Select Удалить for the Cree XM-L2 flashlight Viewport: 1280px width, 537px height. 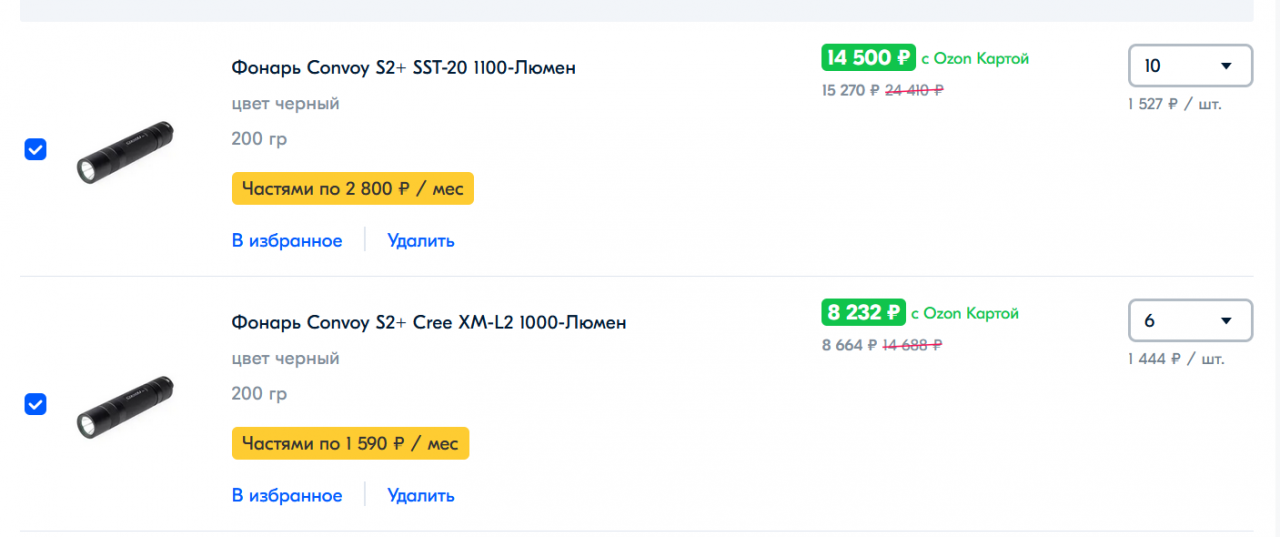[x=421, y=496]
